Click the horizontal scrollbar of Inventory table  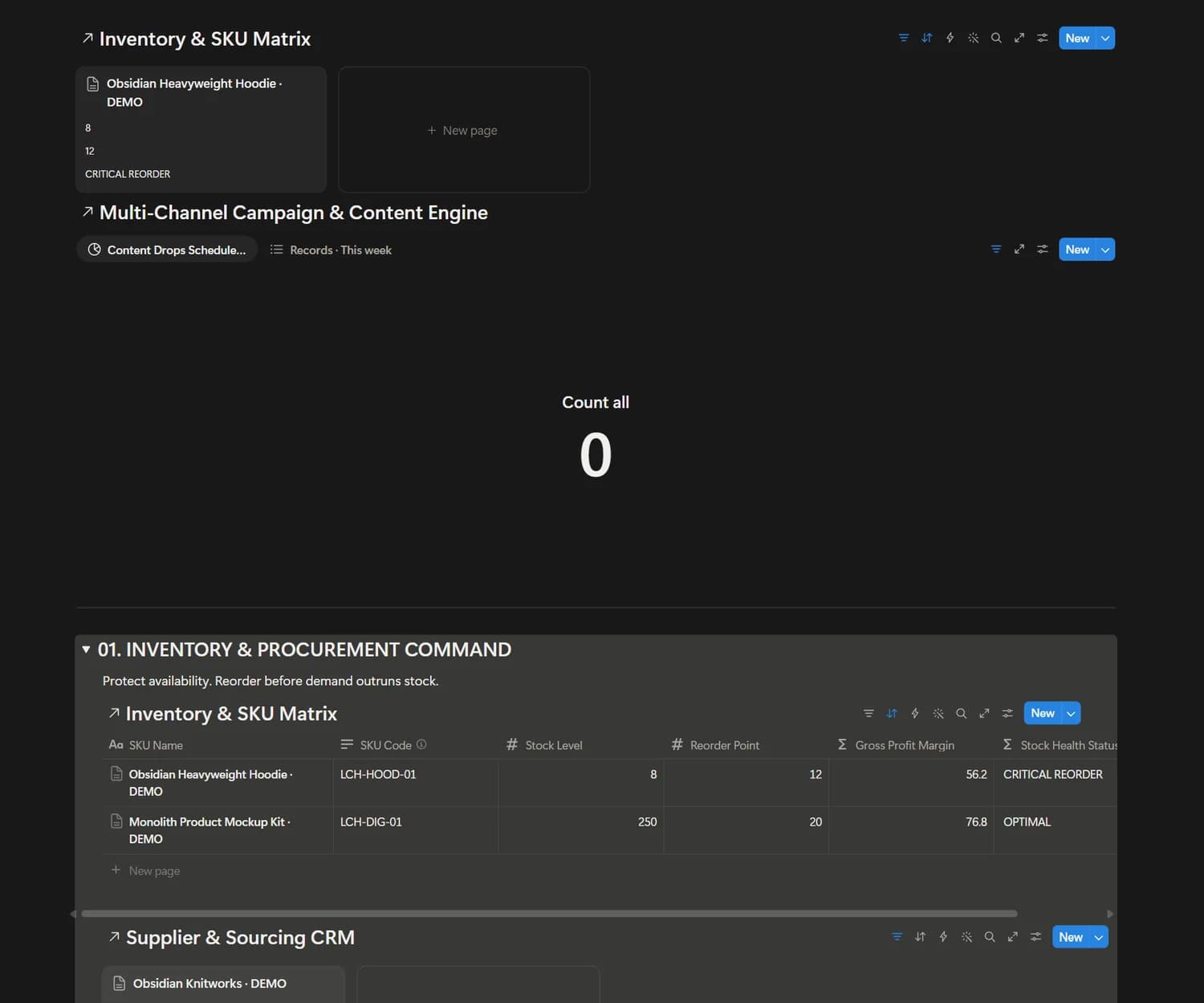coord(549,913)
